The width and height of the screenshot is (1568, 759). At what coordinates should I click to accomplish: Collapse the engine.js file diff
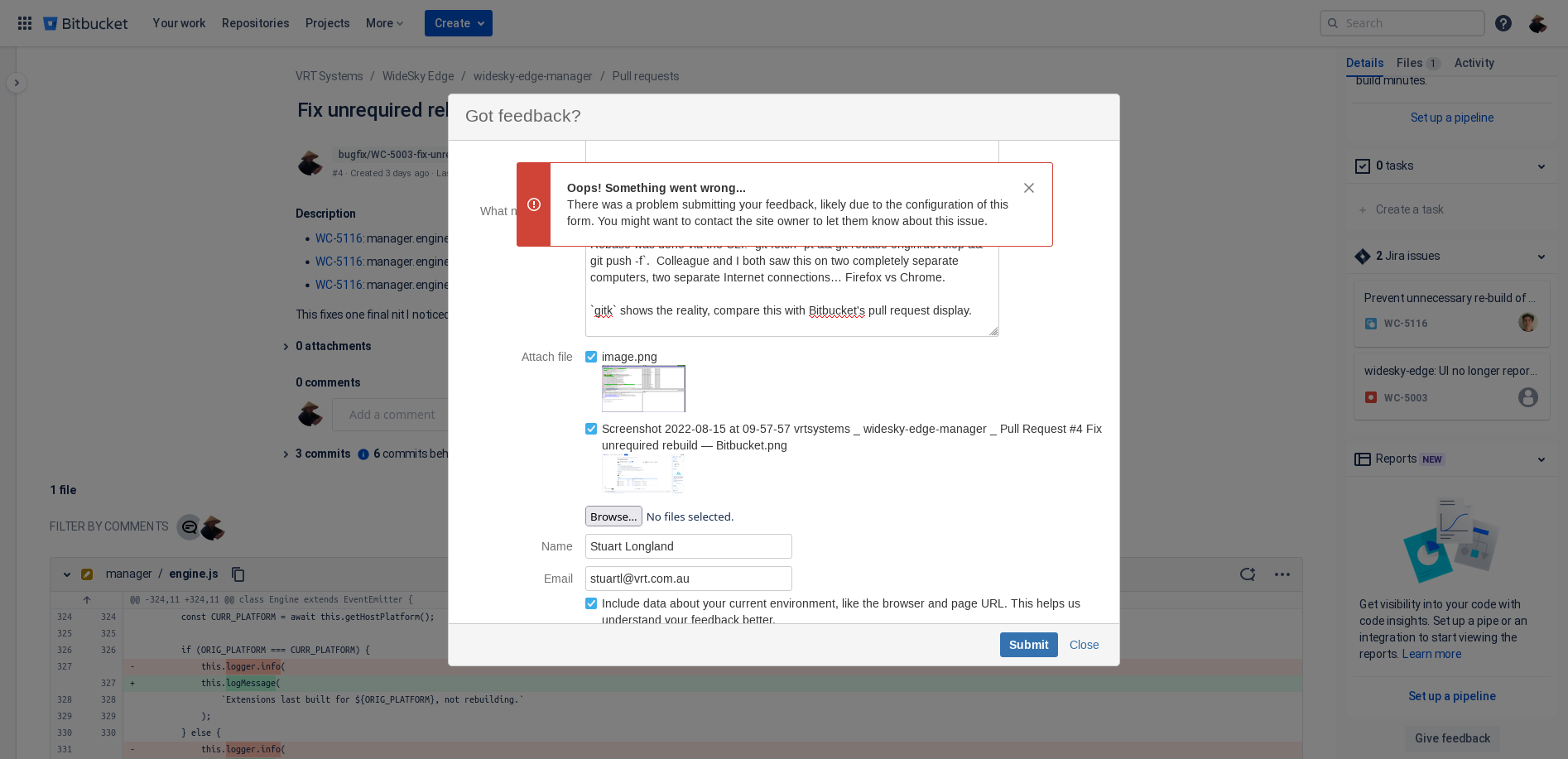67,574
